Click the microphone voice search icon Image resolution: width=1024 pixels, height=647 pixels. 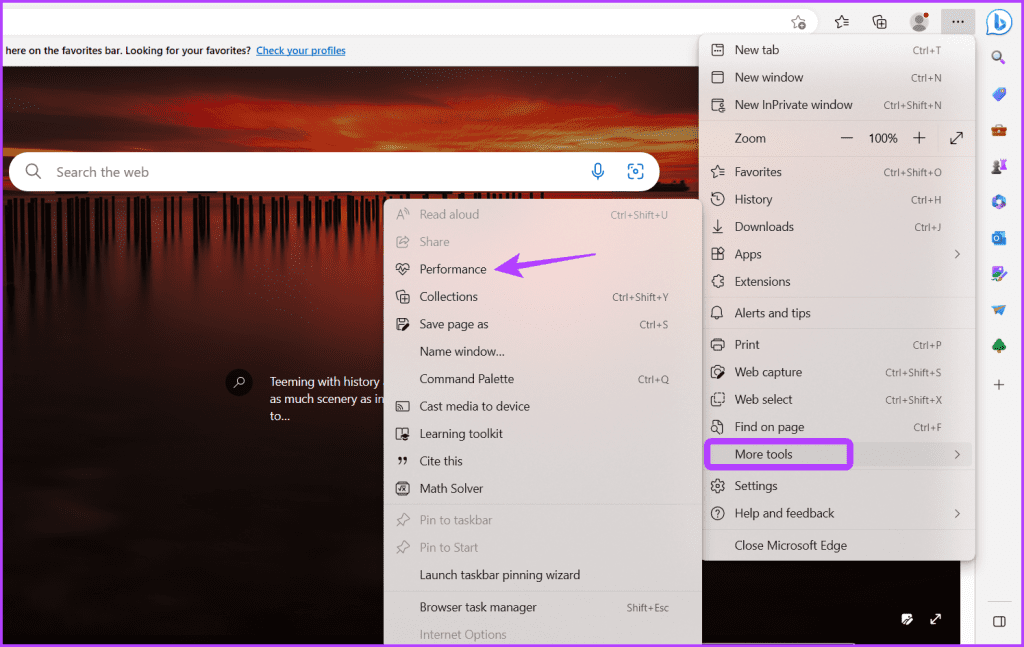[x=598, y=172]
